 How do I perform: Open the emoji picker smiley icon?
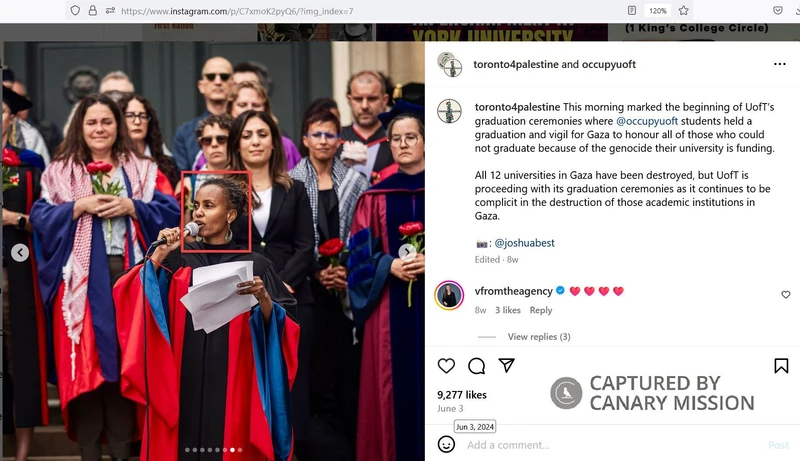(446, 444)
